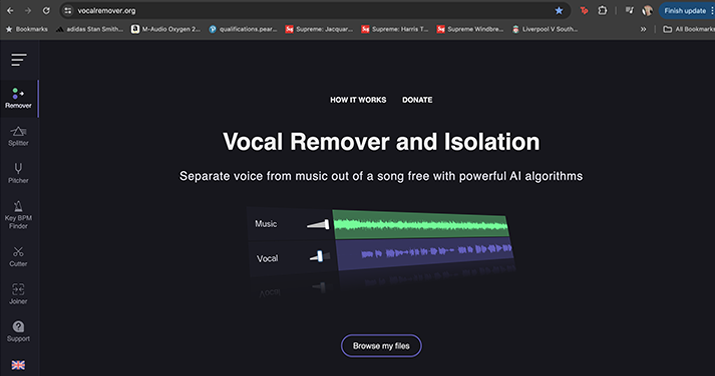This screenshot has width=715, height=376.
Task: Open the M-Audio Oxygen bookmark
Action: pyautogui.click(x=166, y=29)
